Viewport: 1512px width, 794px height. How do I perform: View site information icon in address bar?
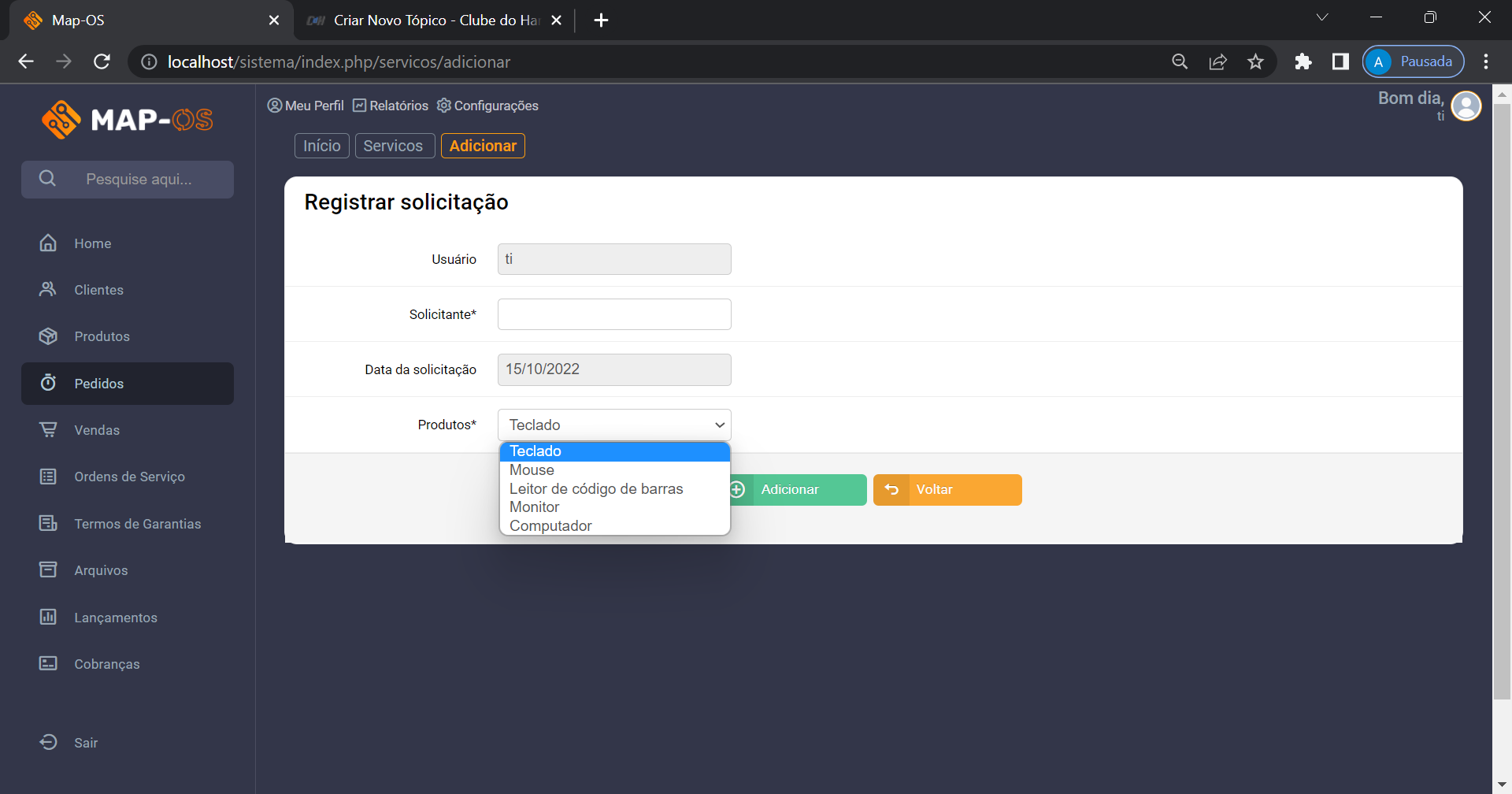click(x=149, y=61)
